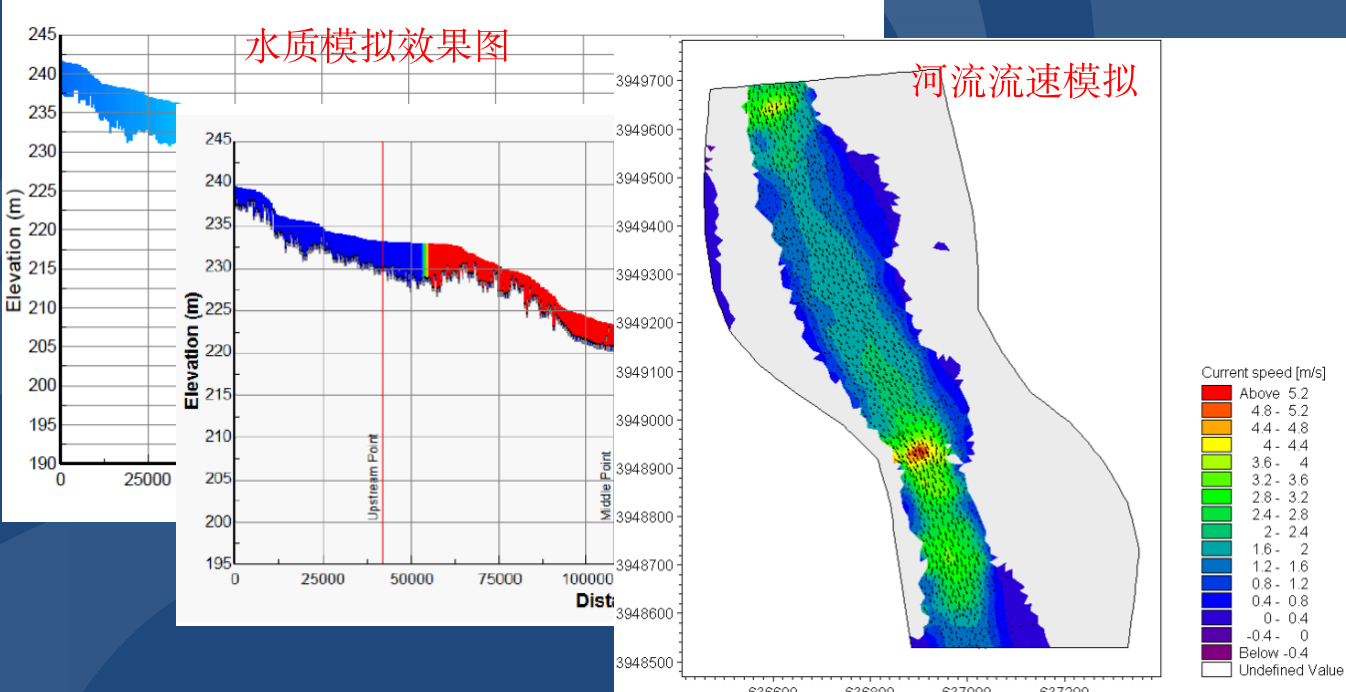Click the front chart's 'Elevation (m)' axis label
The image size is (1346, 692).
coord(193,349)
